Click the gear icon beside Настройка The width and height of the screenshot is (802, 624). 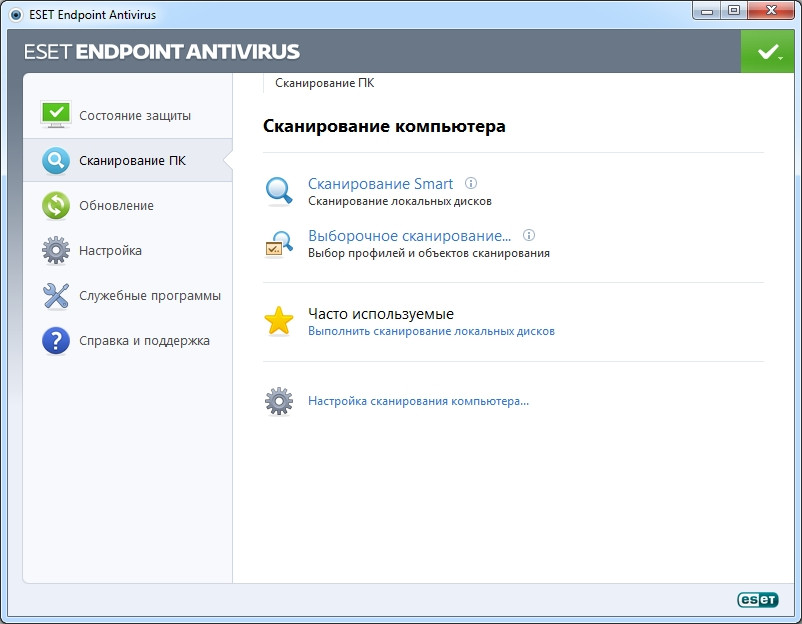(56, 251)
